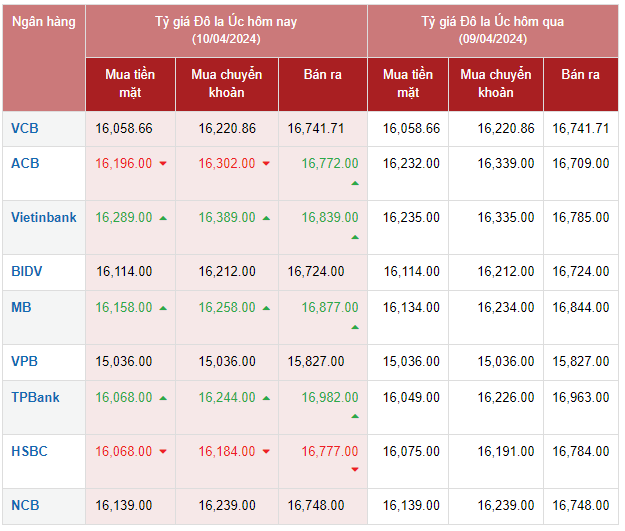Select VPB today's selling rate 15,827.00
The height and width of the screenshot is (531, 625).
click(315, 360)
